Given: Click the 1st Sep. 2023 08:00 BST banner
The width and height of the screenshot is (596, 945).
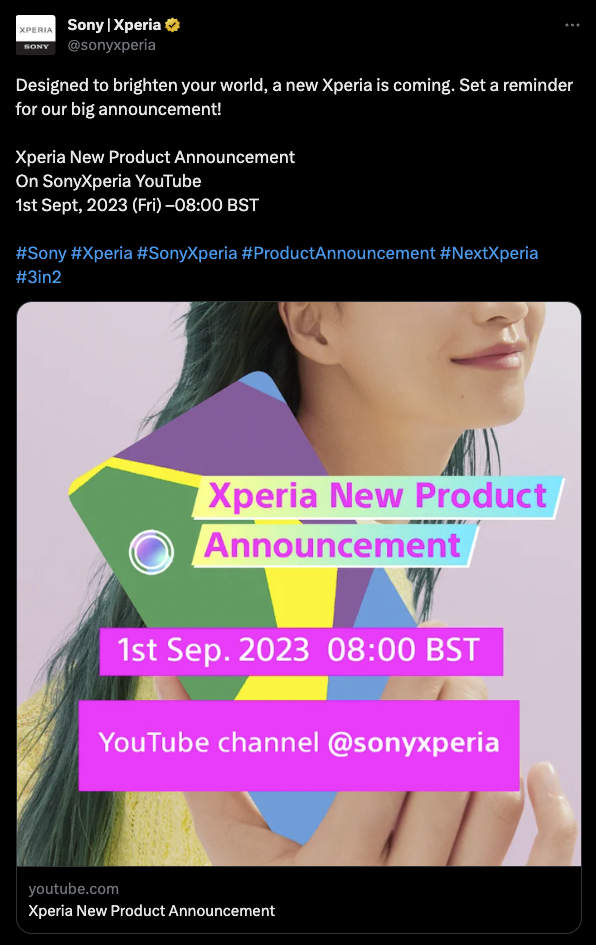Looking at the screenshot, I should tap(301, 651).
